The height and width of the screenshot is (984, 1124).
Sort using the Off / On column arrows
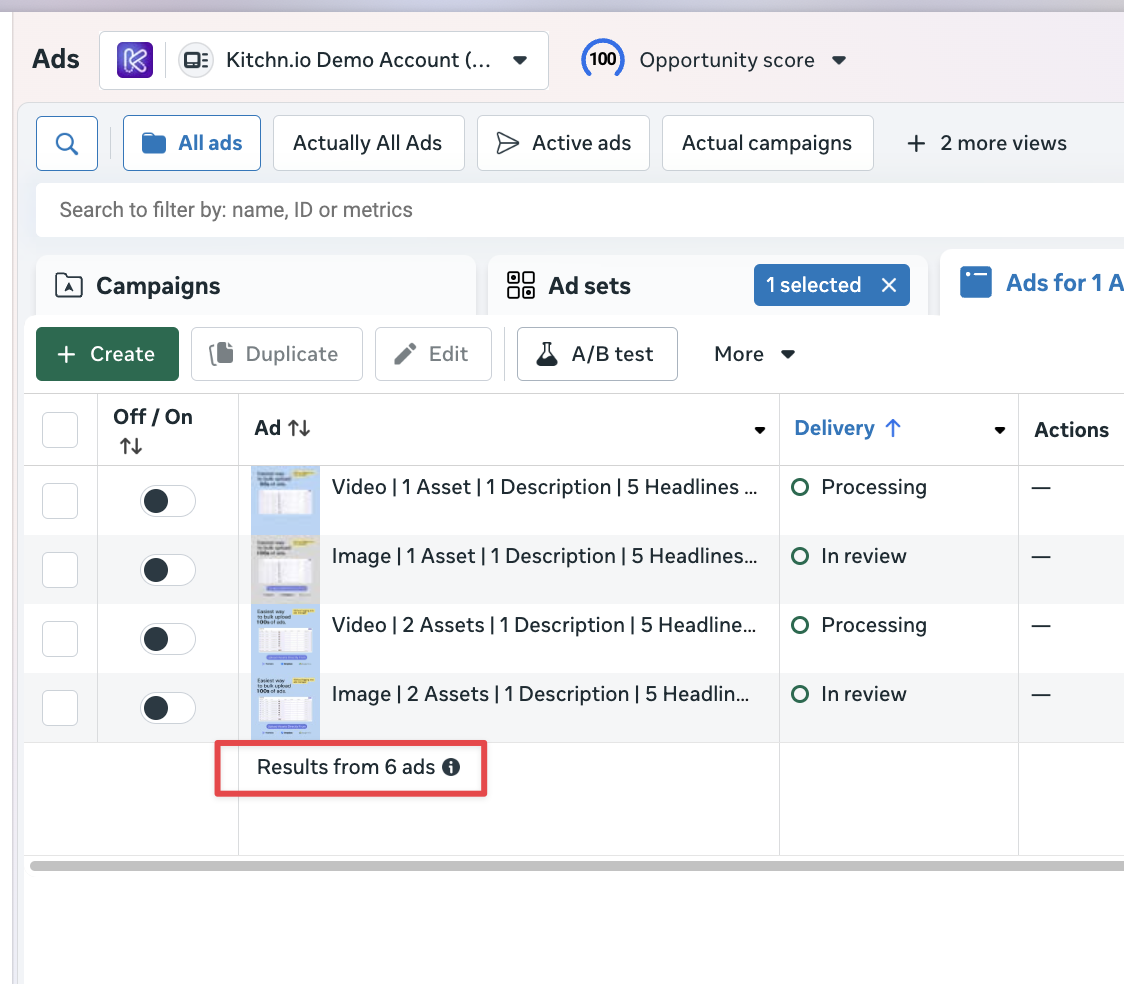[131, 446]
